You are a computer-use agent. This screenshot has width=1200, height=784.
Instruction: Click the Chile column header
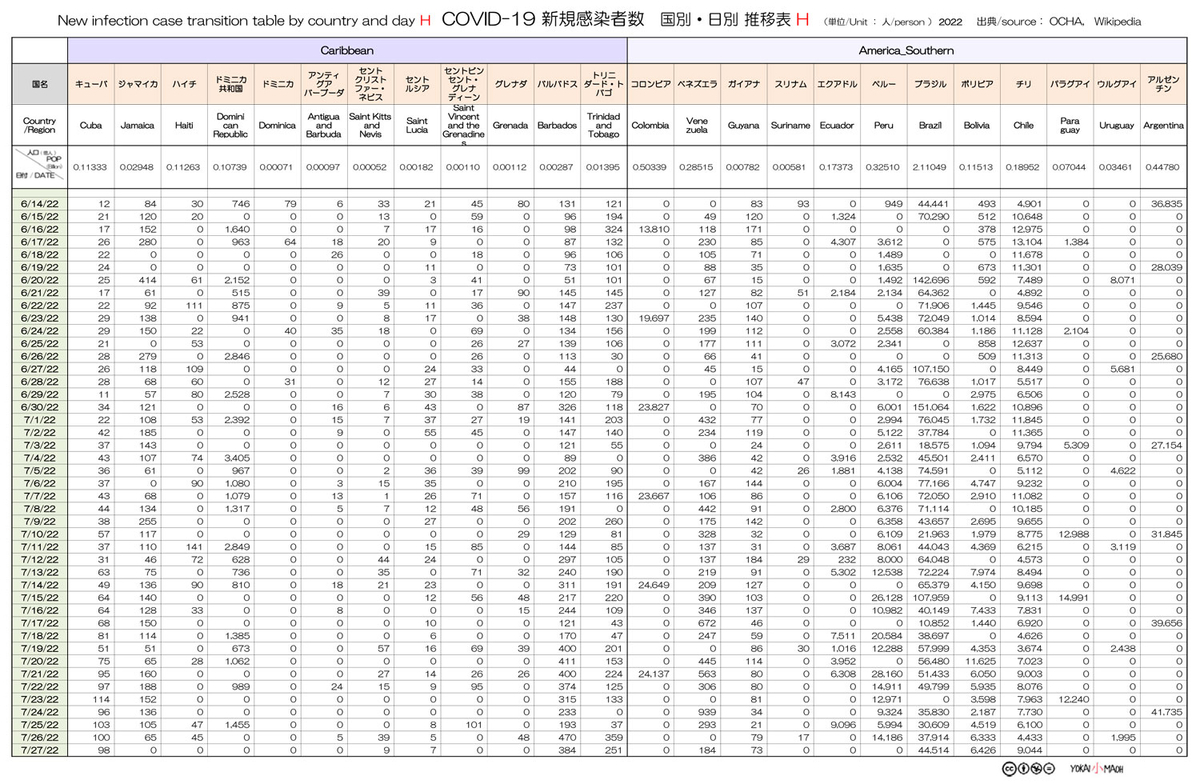coord(1023,126)
